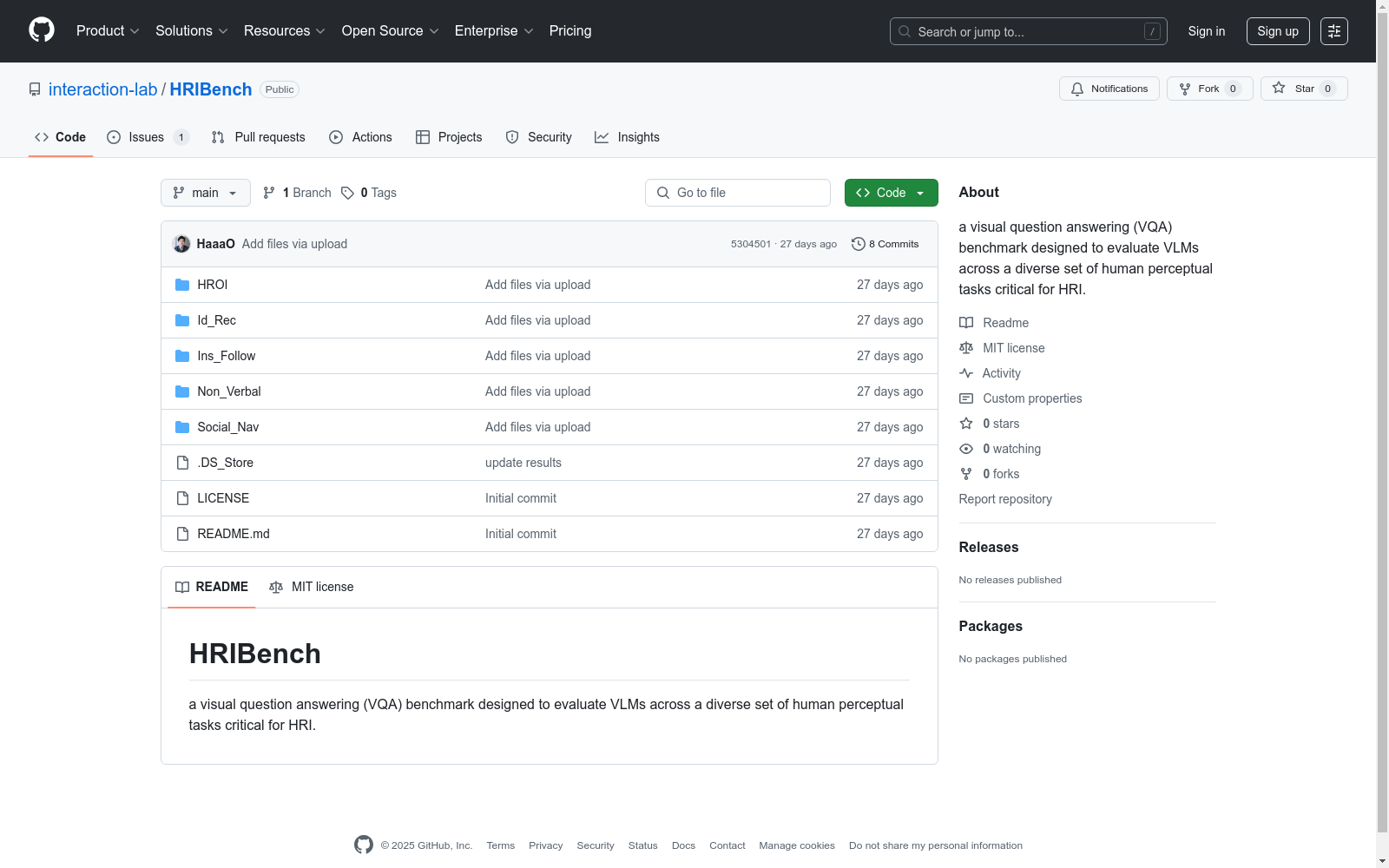1389x868 pixels.
Task: Click the GitHub logo in header
Action: pyautogui.click(x=42, y=30)
